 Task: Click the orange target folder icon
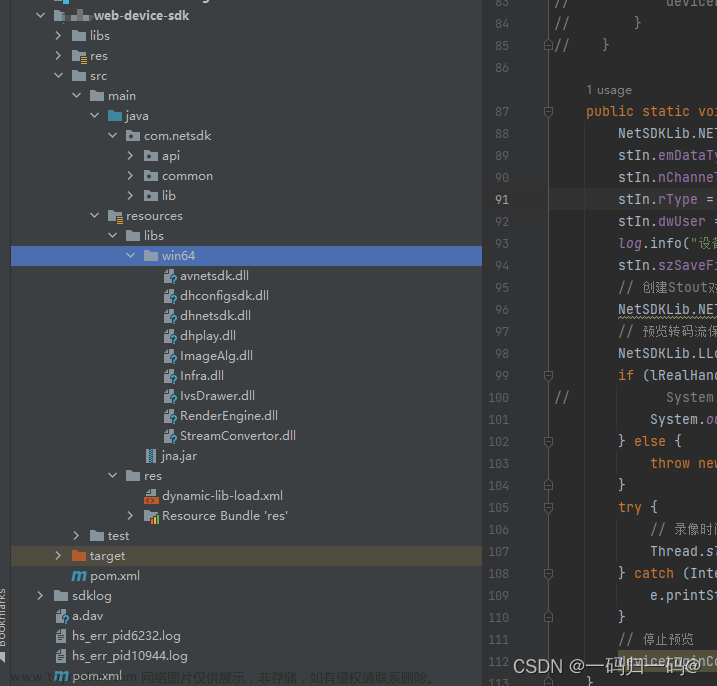coord(79,556)
